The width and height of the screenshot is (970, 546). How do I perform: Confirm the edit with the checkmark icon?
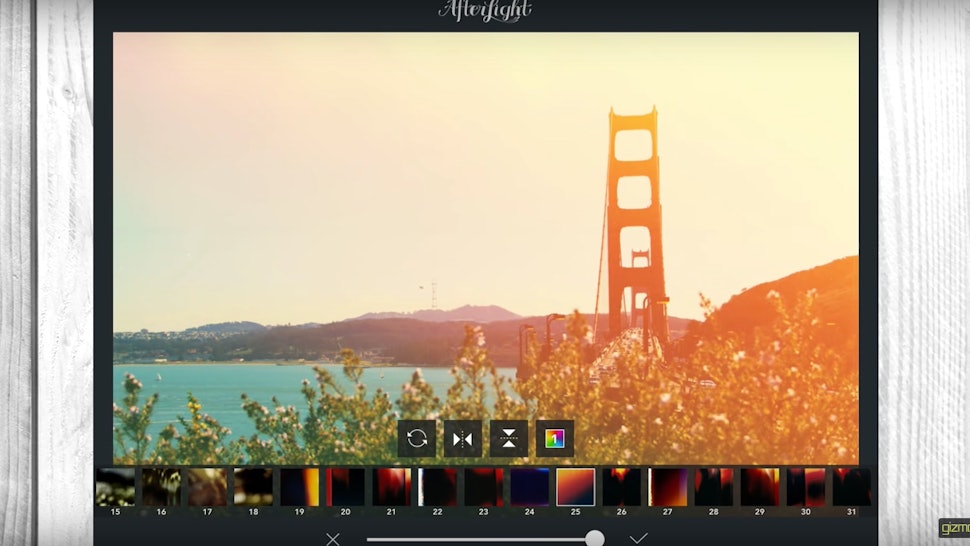click(x=638, y=538)
